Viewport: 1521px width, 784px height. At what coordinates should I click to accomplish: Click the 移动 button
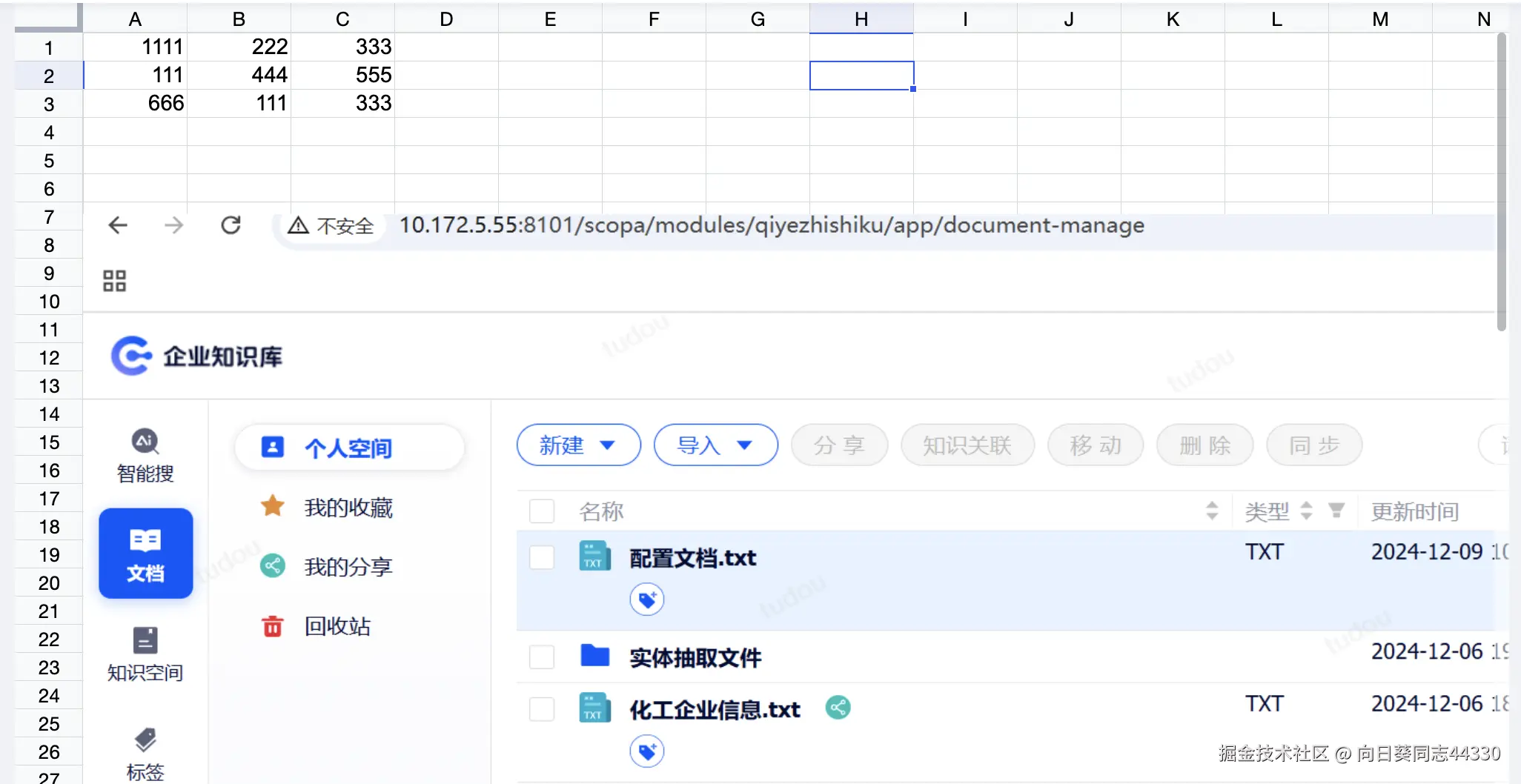click(x=1096, y=445)
